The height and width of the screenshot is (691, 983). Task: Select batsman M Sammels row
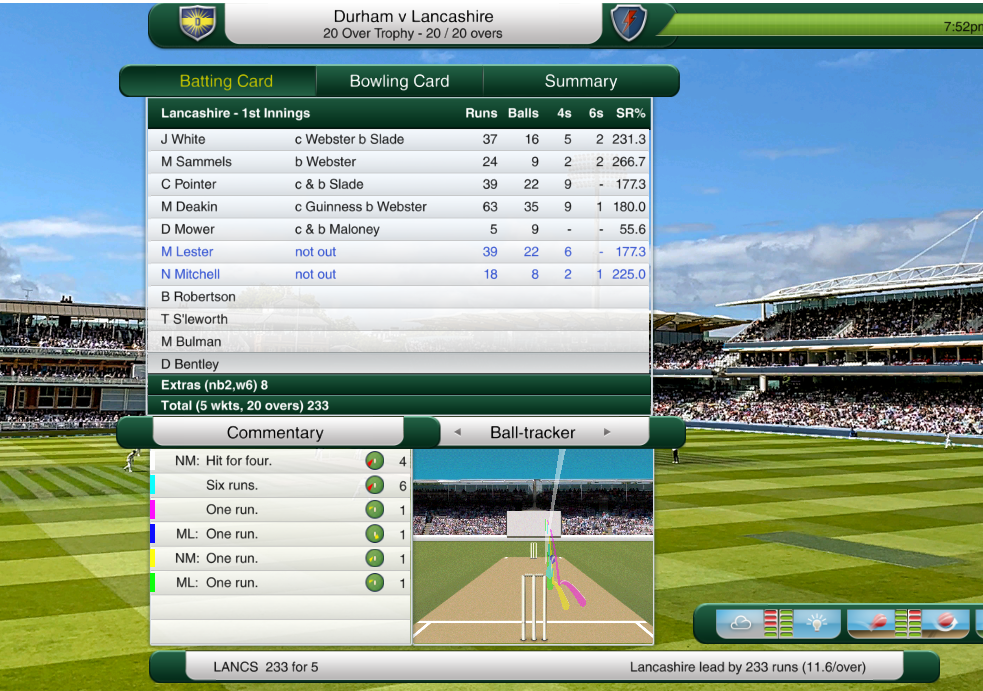(x=399, y=162)
